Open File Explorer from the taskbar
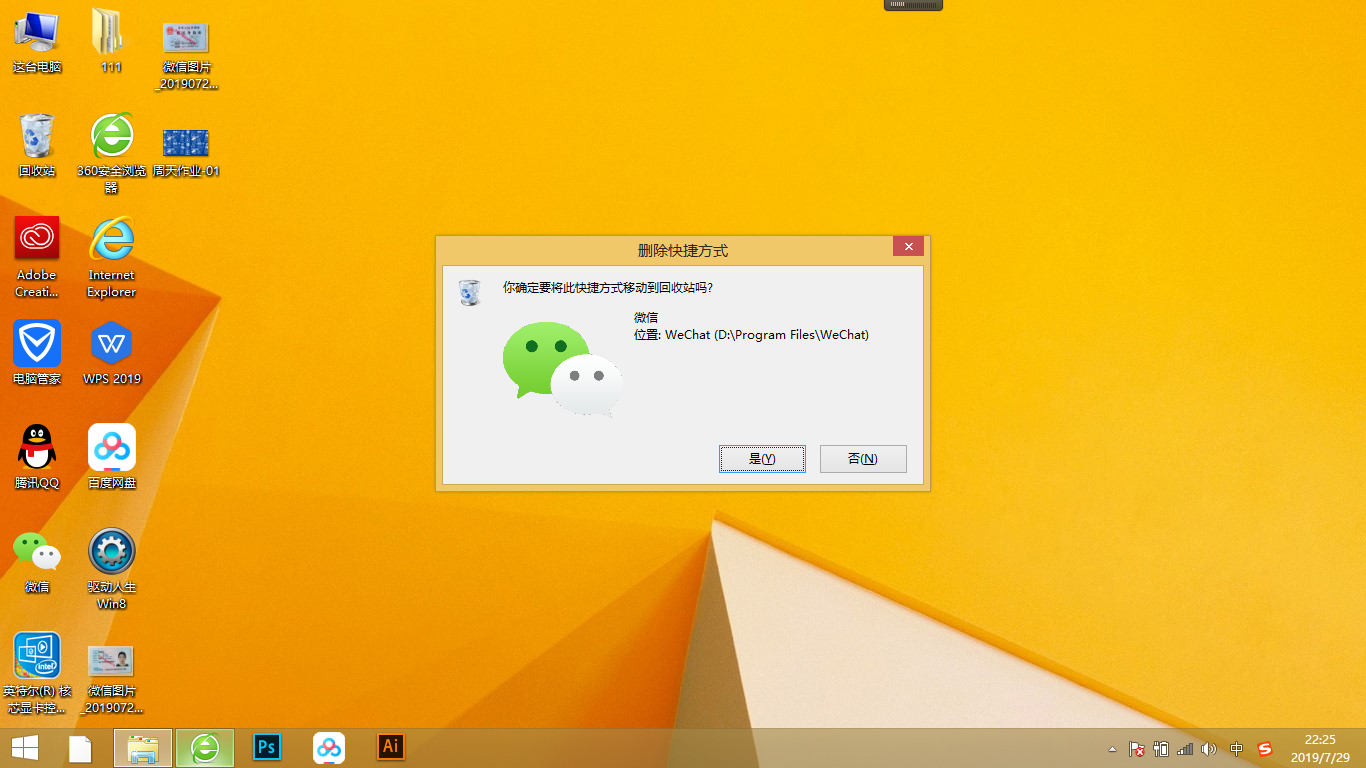 143,748
